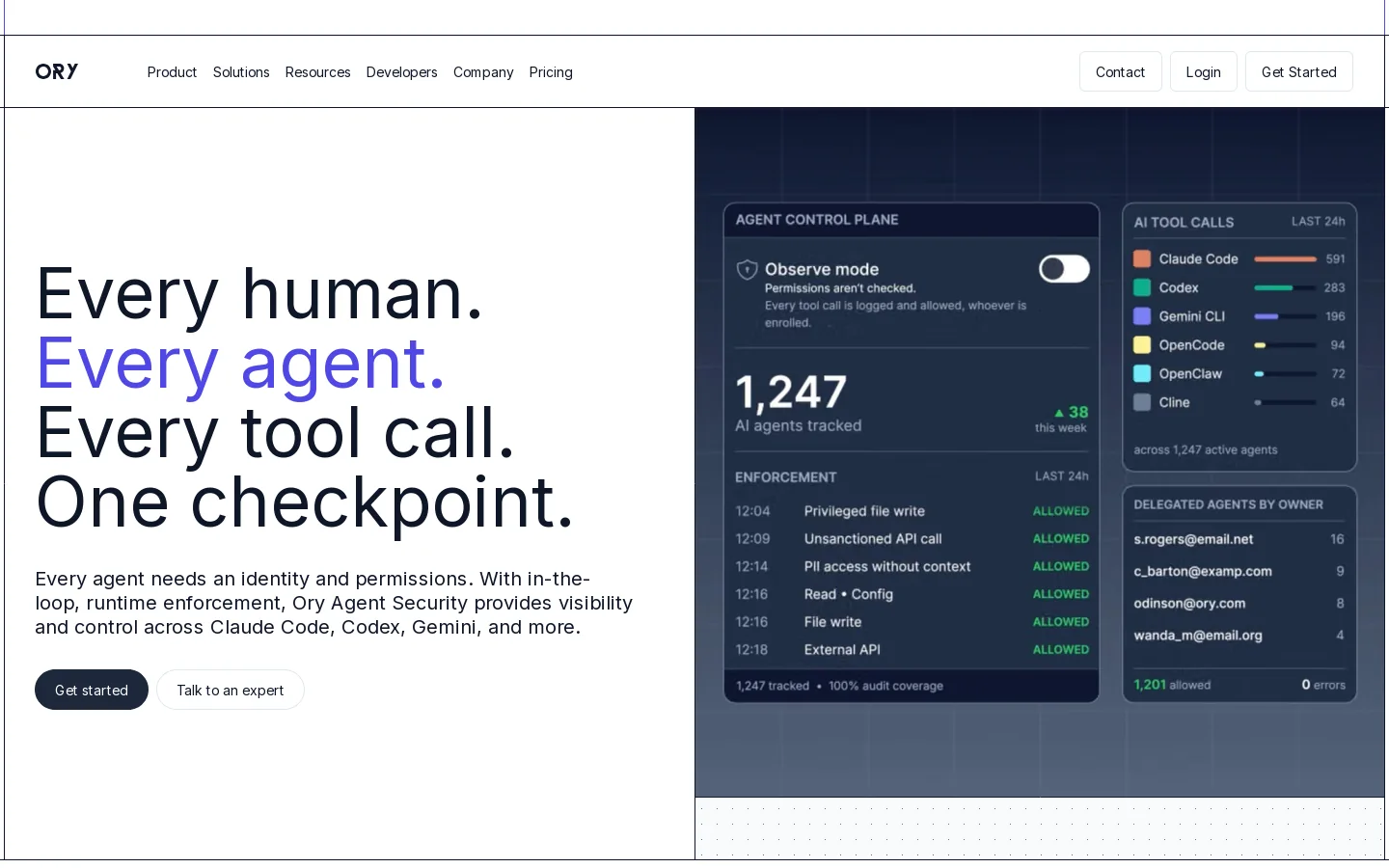Click the Claude Code usage bar
Image resolution: width=1389 pixels, height=868 pixels.
click(x=1285, y=258)
